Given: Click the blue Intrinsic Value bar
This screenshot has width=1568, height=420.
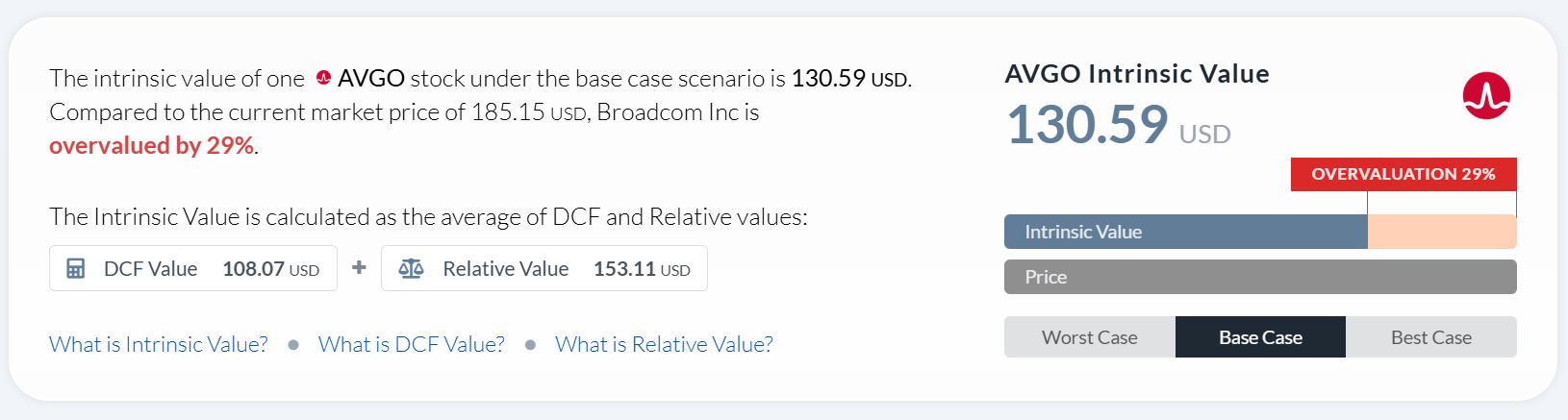Looking at the screenshot, I should pos(1186,232).
